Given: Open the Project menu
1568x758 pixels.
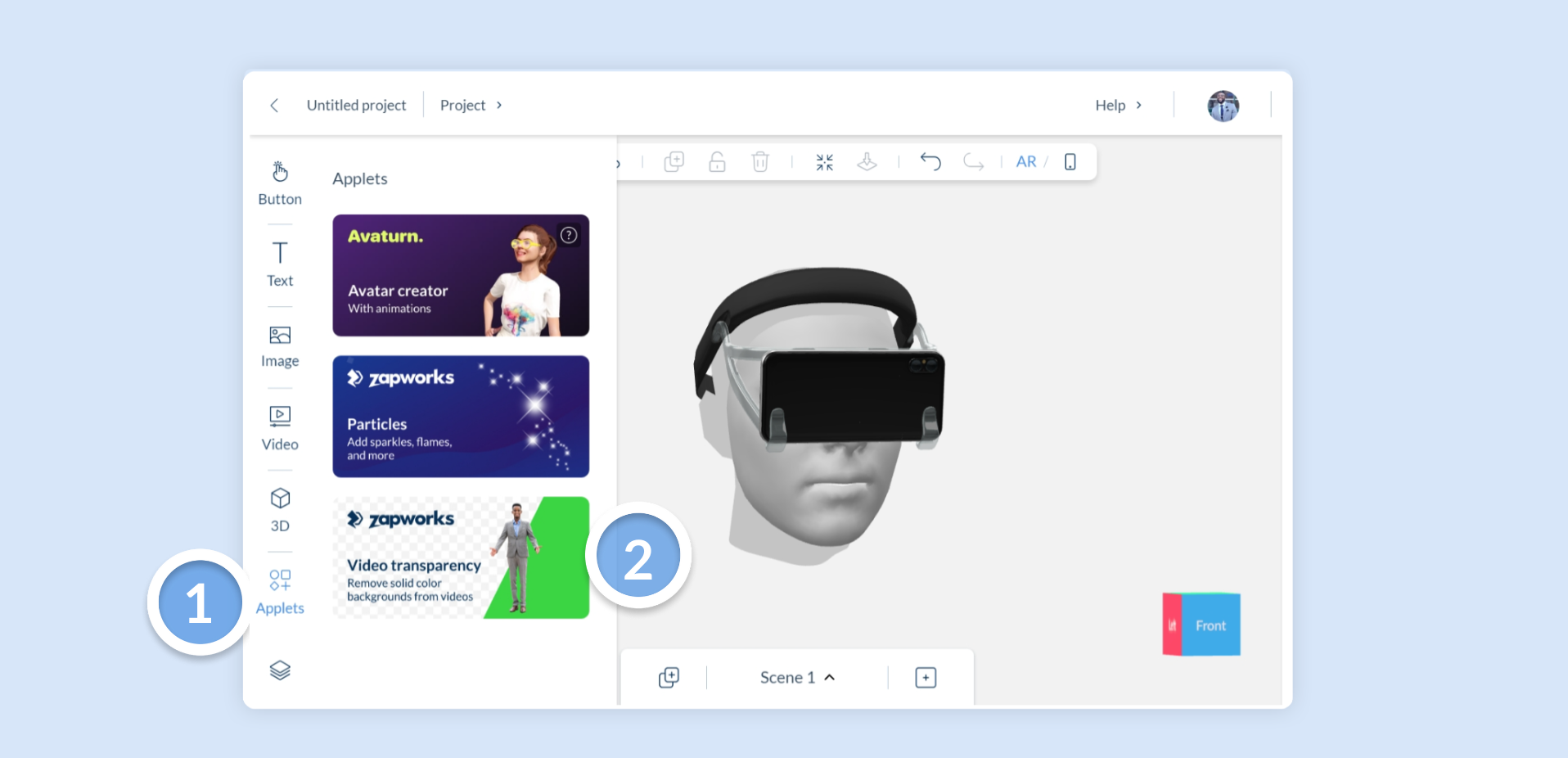Looking at the screenshot, I should (x=471, y=105).
